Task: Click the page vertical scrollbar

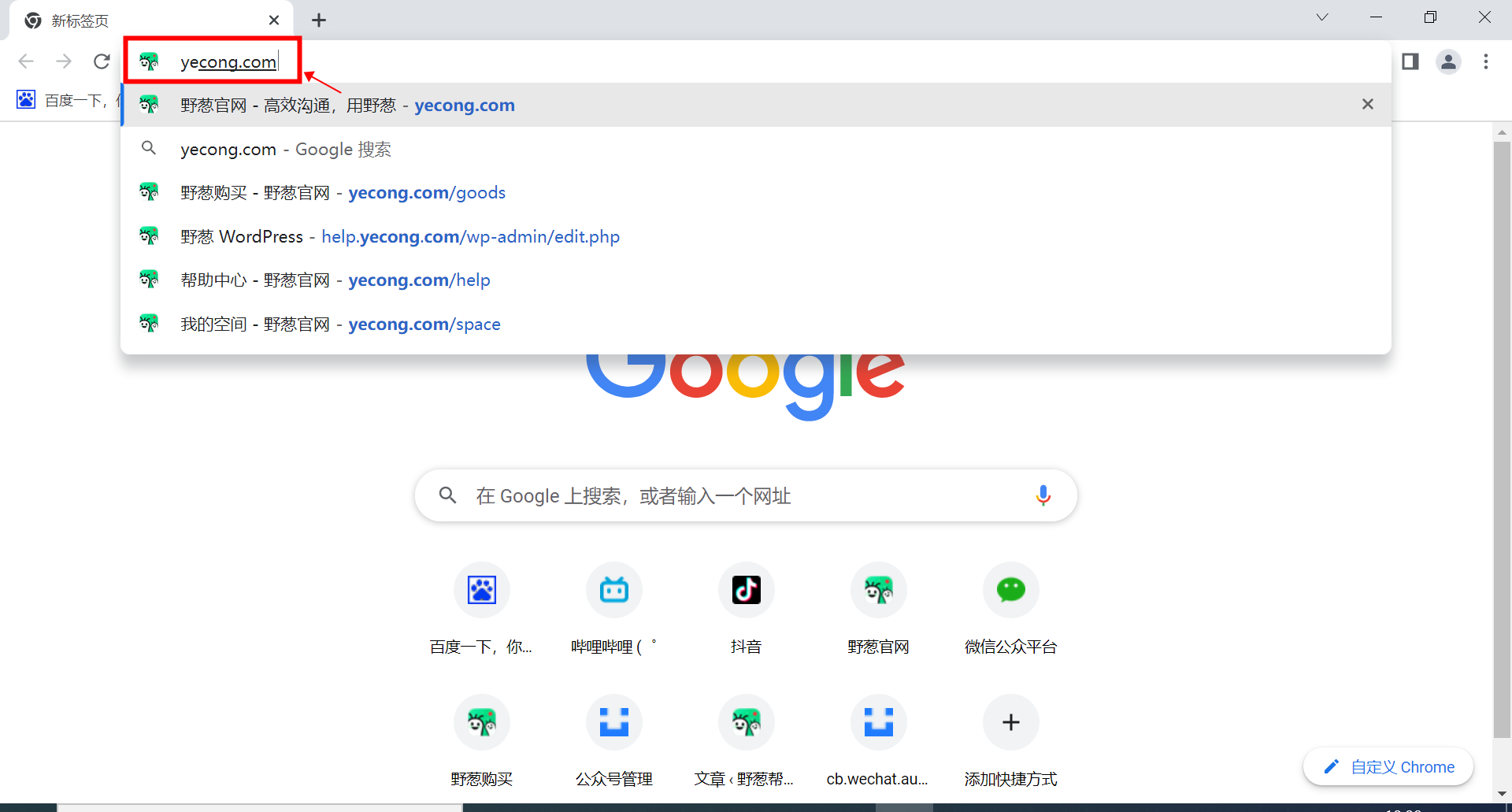Action: (x=1502, y=439)
